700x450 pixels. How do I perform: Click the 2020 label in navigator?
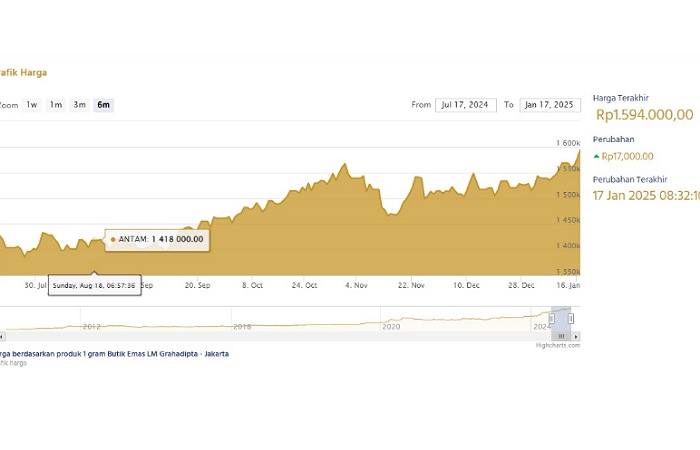(x=391, y=327)
